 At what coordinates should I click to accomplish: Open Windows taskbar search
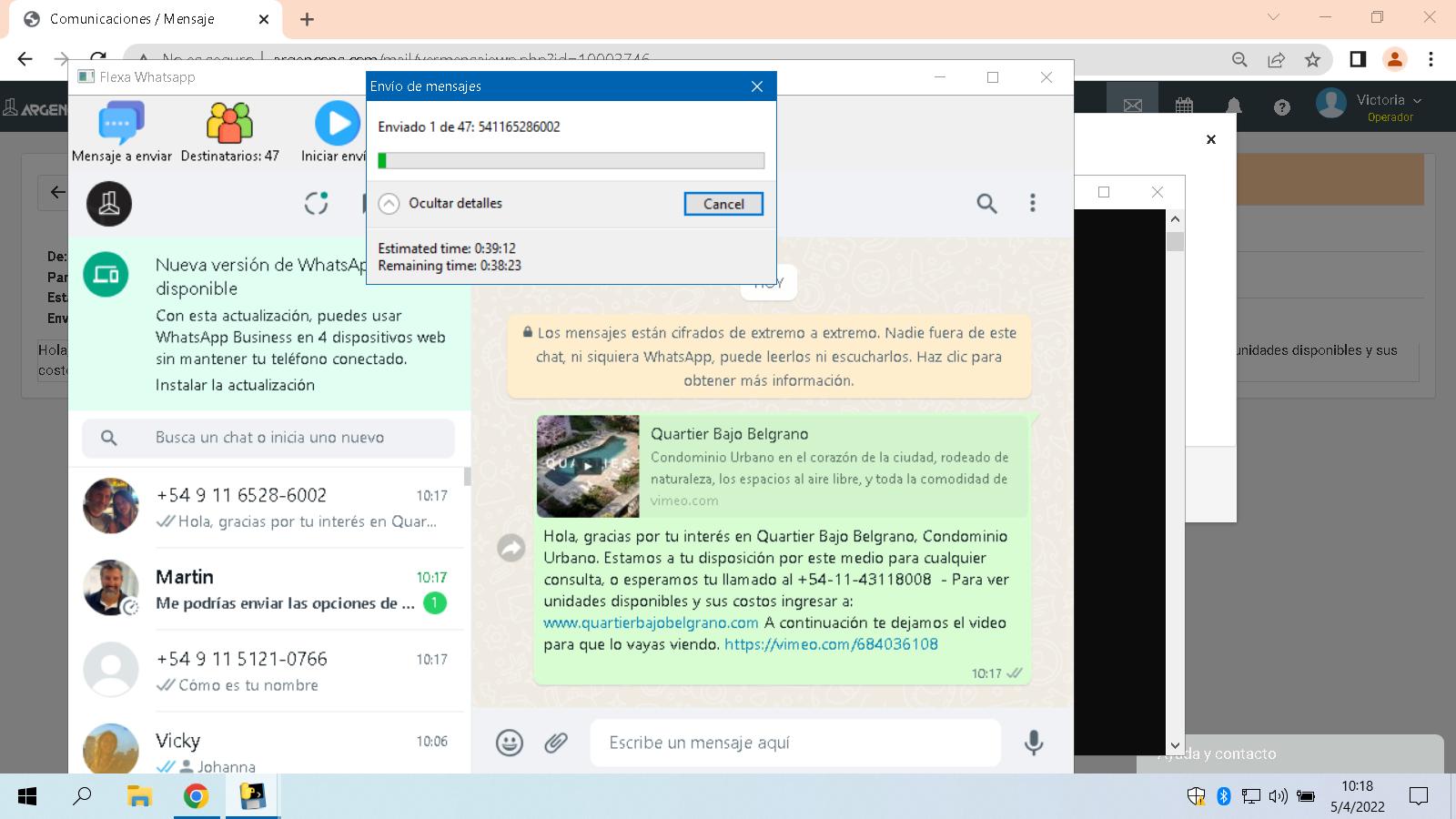coord(82,796)
